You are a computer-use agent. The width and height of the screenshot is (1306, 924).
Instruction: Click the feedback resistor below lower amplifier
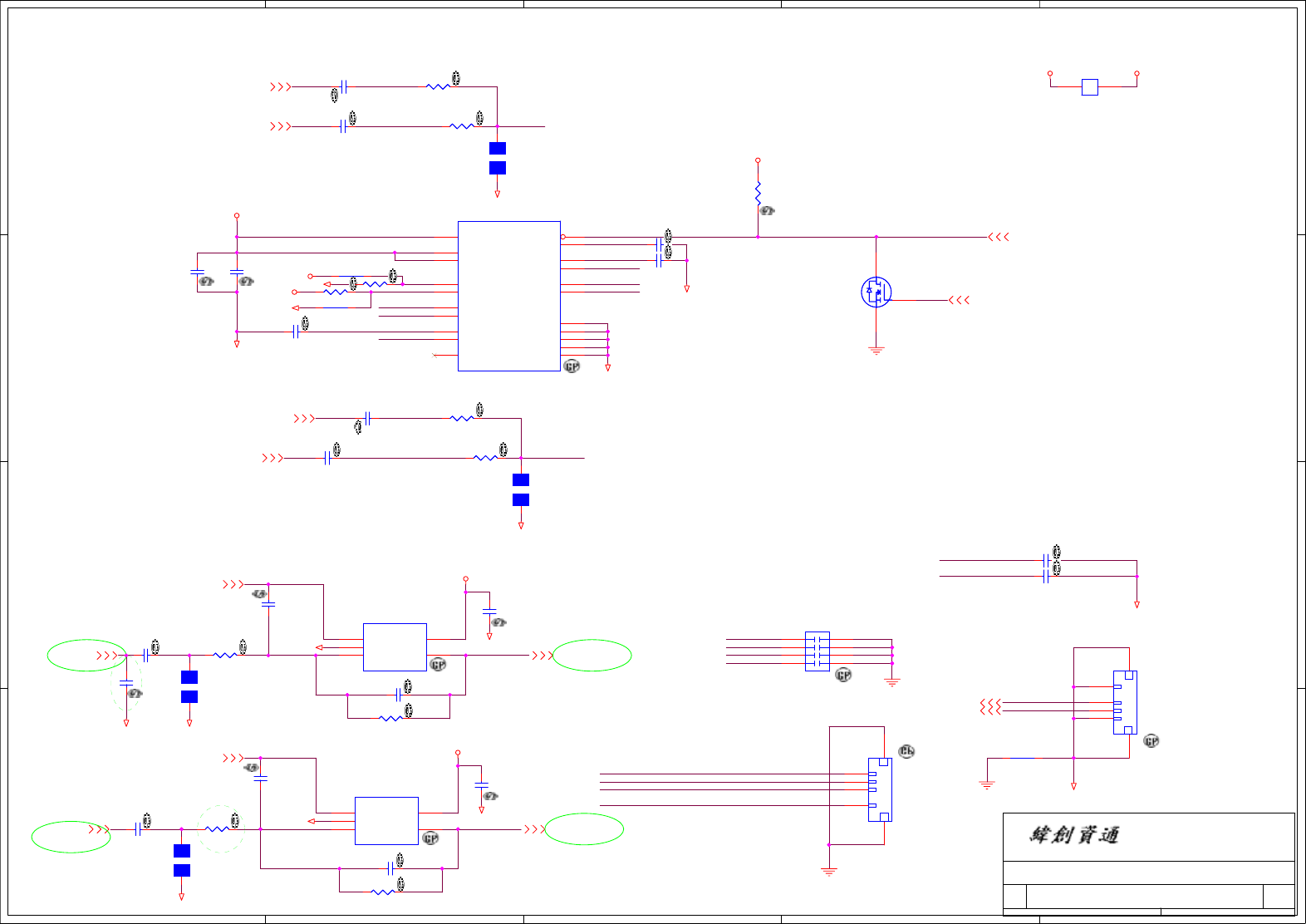point(383,892)
